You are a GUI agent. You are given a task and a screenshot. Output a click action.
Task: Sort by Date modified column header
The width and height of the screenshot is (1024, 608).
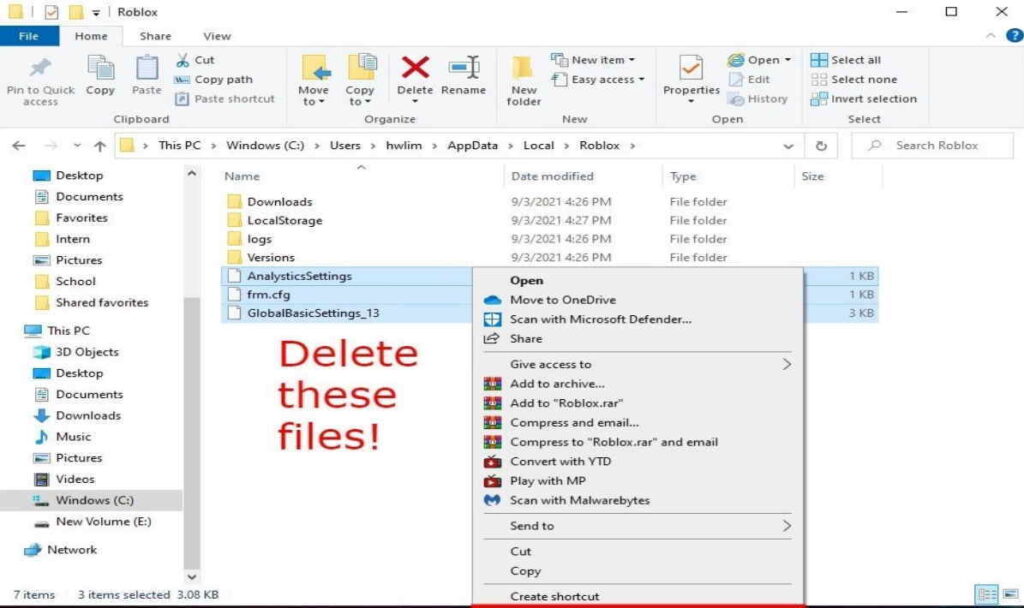(x=552, y=176)
